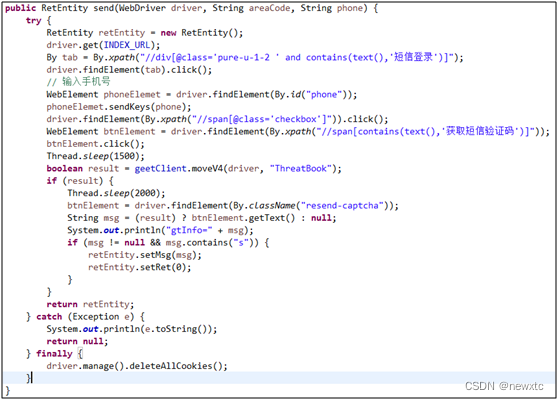Click 'new RetEntity()' in the declaration line
559x400 pixels.
pyautogui.click(x=199, y=33)
